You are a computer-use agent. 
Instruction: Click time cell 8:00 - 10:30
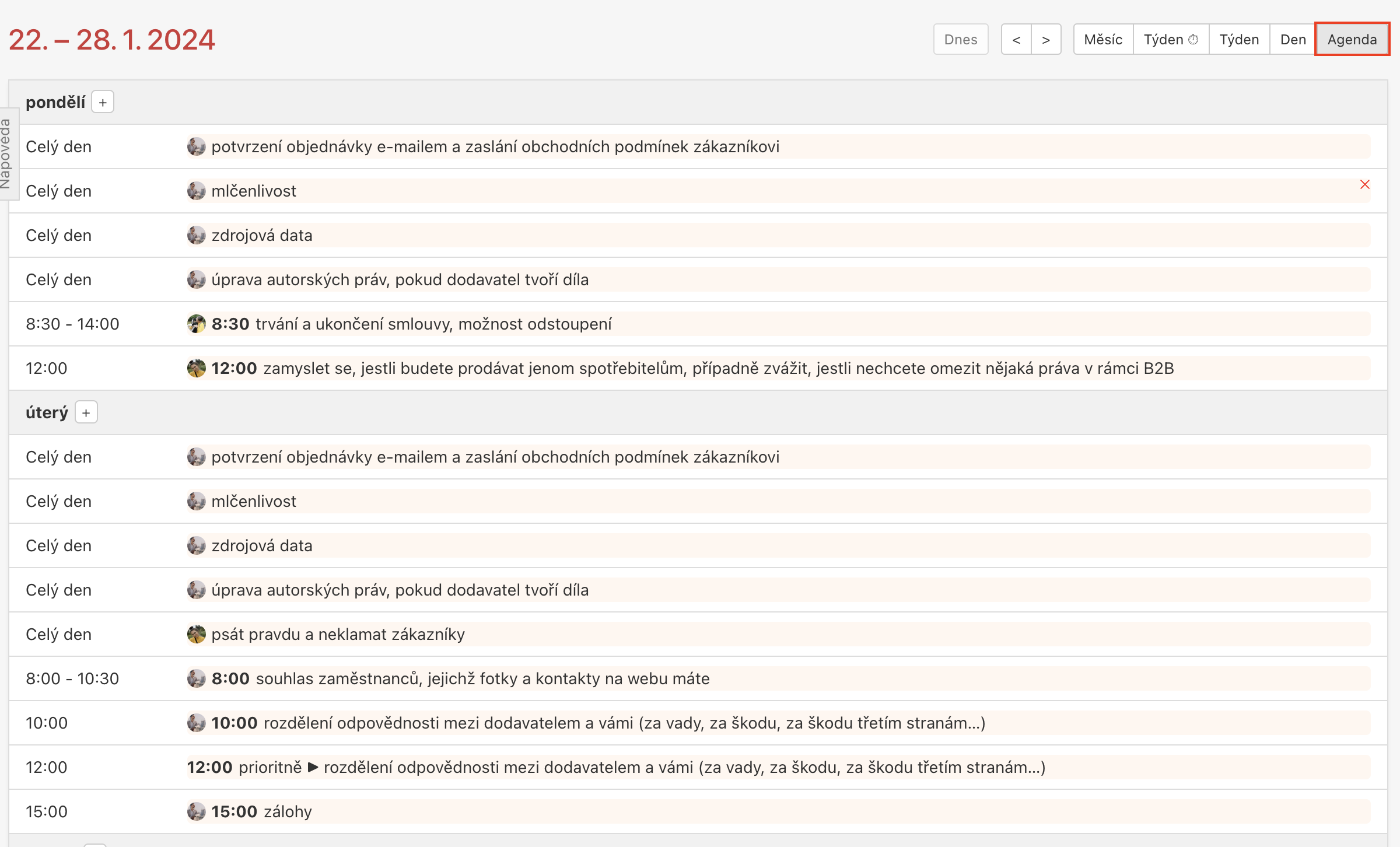click(x=72, y=678)
